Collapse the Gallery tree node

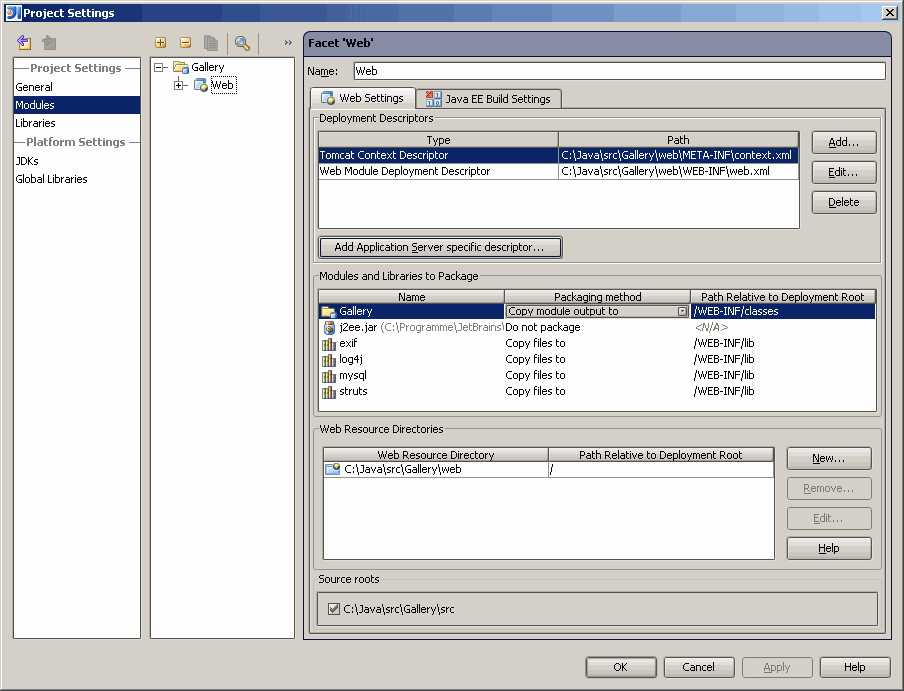pyautogui.click(x=156, y=66)
